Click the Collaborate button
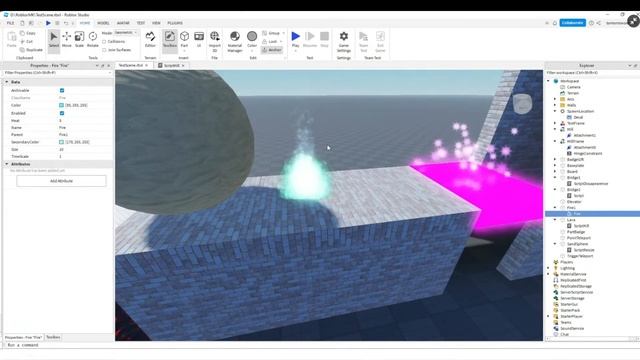This screenshot has width=640, height=360. click(x=573, y=23)
